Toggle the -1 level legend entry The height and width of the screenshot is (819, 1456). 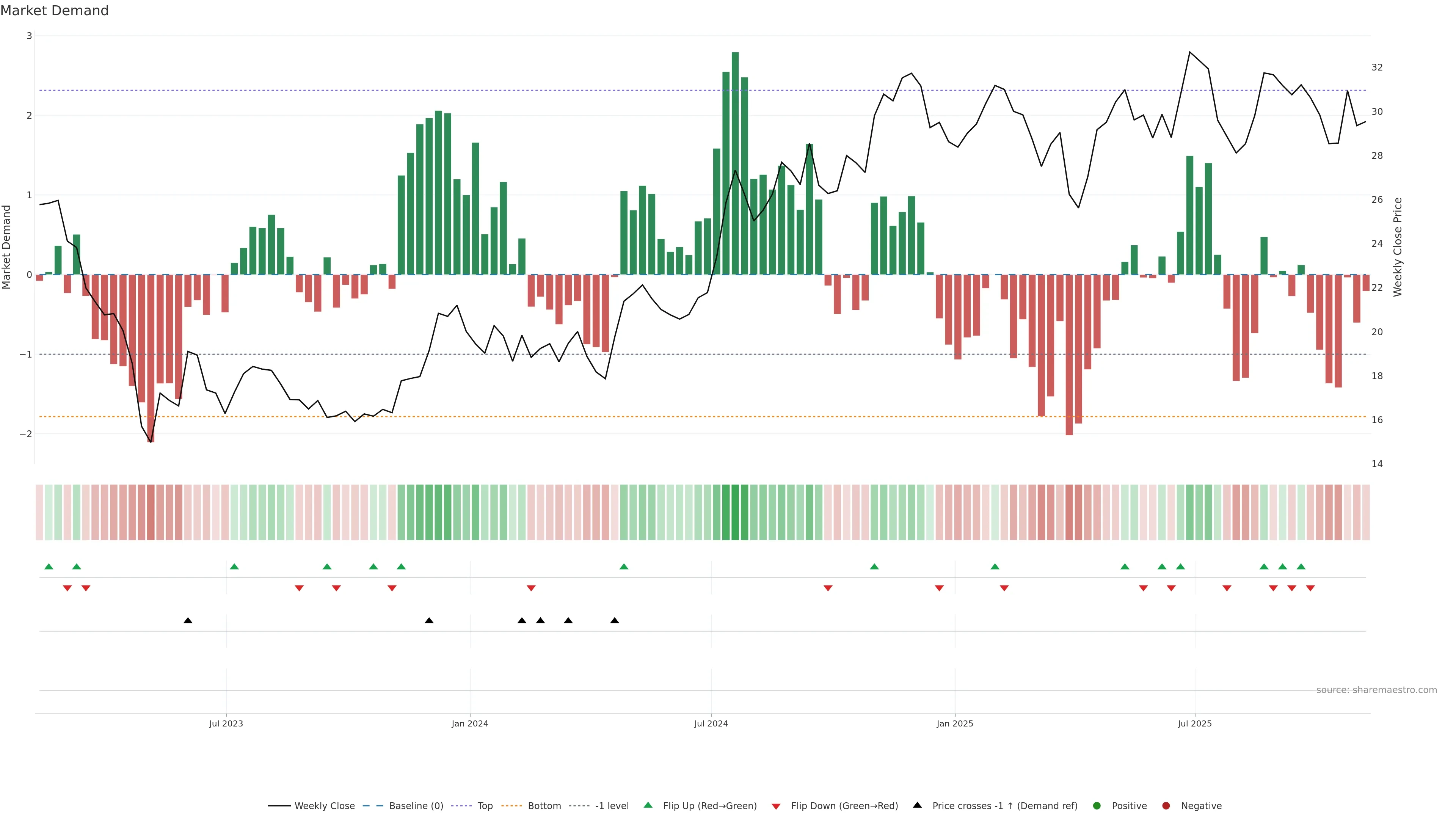tap(612, 806)
